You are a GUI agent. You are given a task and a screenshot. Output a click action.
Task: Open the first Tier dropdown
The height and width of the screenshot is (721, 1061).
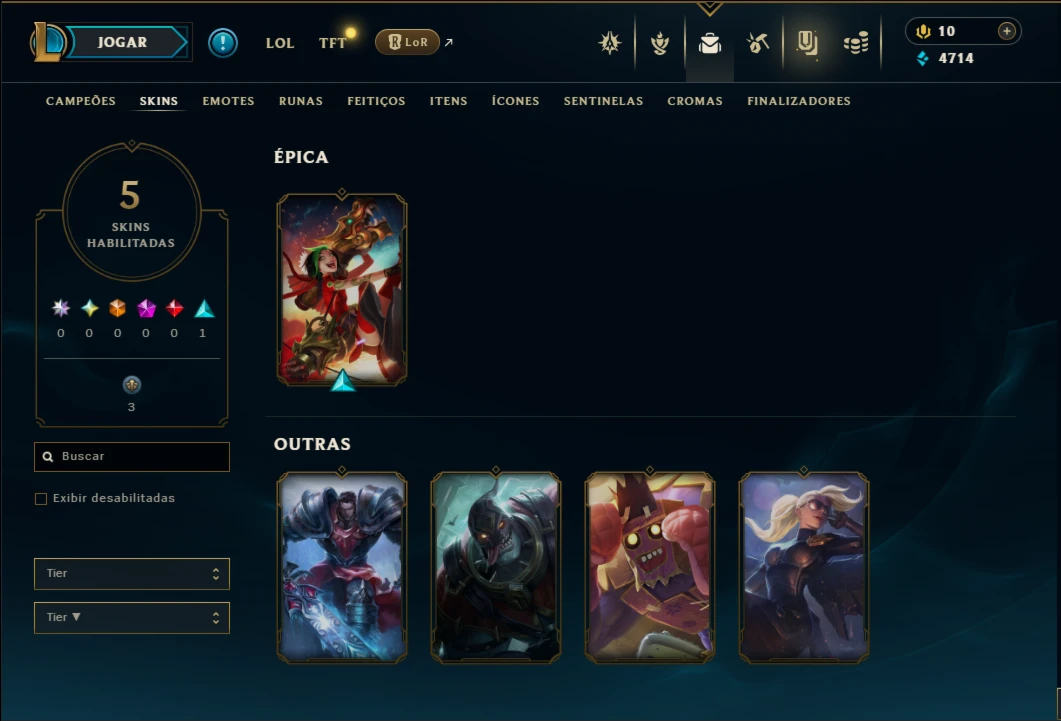(x=132, y=574)
